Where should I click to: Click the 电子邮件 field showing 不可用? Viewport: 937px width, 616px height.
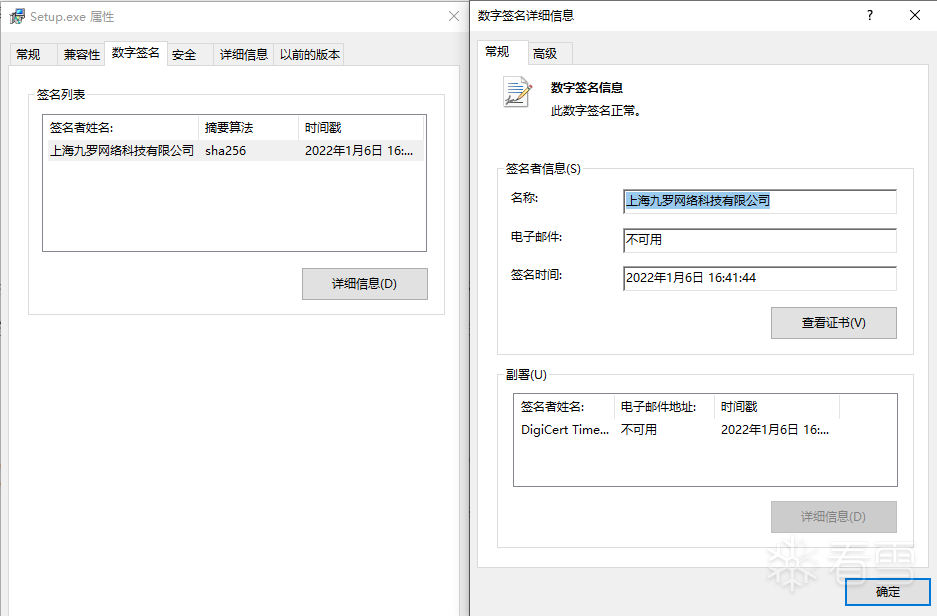point(760,240)
